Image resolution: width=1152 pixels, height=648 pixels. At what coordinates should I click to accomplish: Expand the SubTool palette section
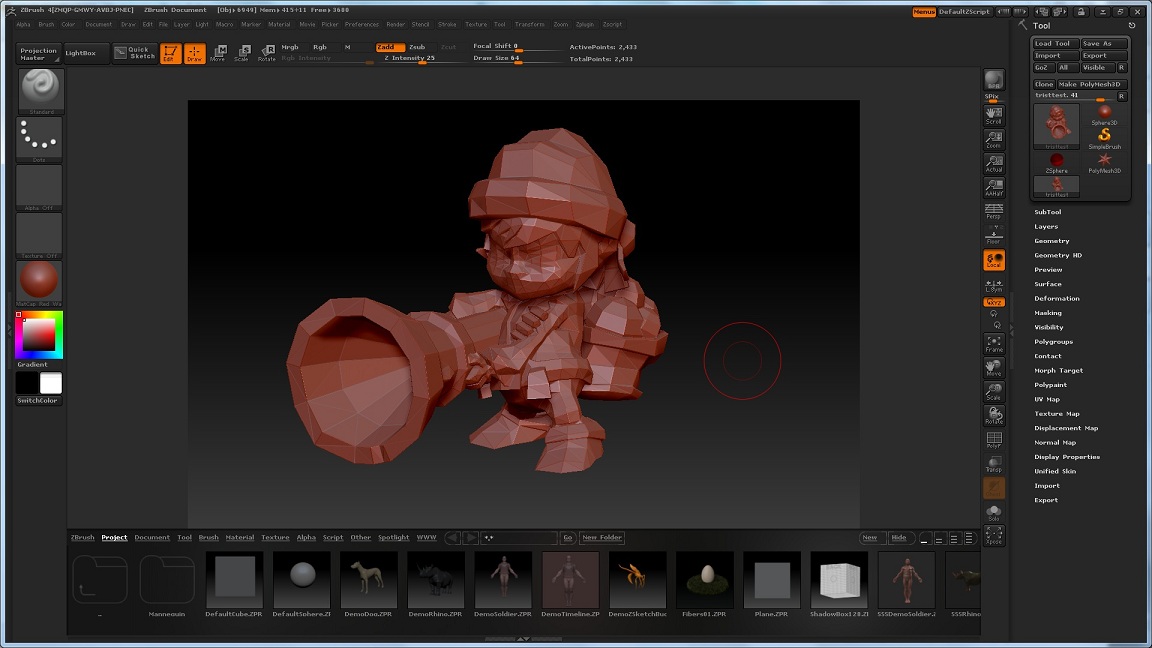[1047, 212]
